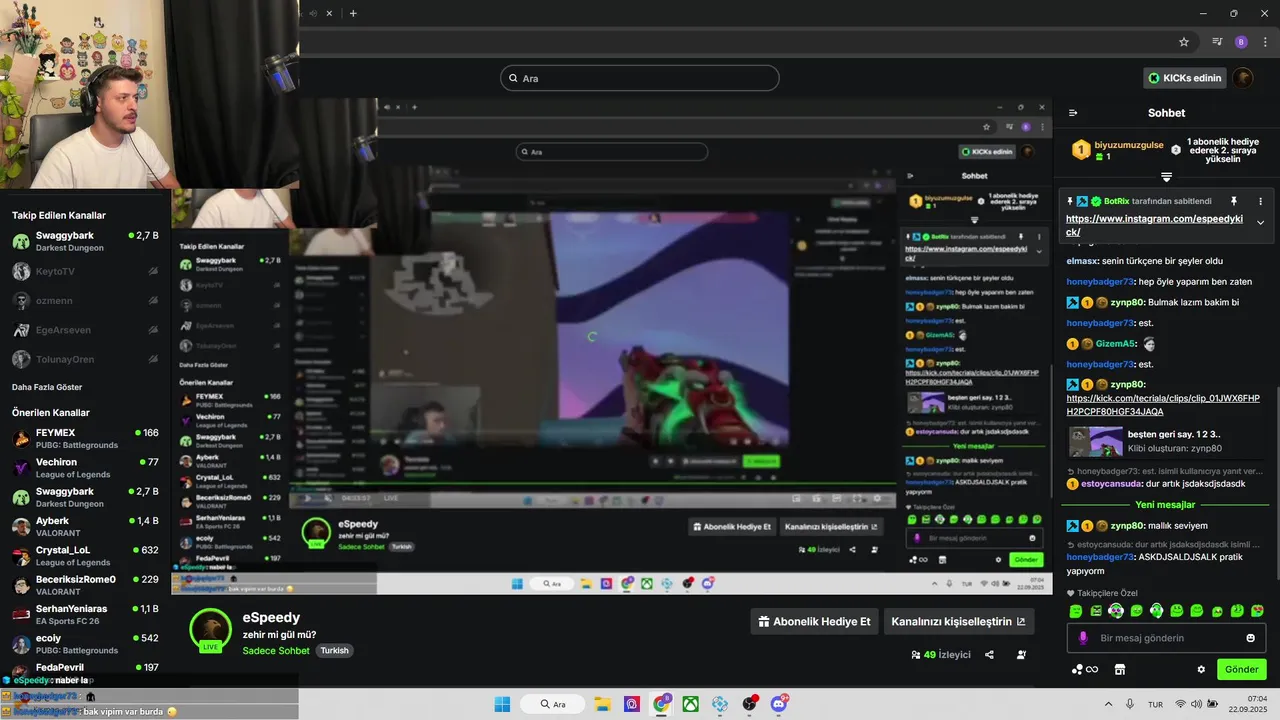The height and width of the screenshot is (720, 1280).
Task: Click the Sadece Sohbet category link
Action: tap(276, 650)
